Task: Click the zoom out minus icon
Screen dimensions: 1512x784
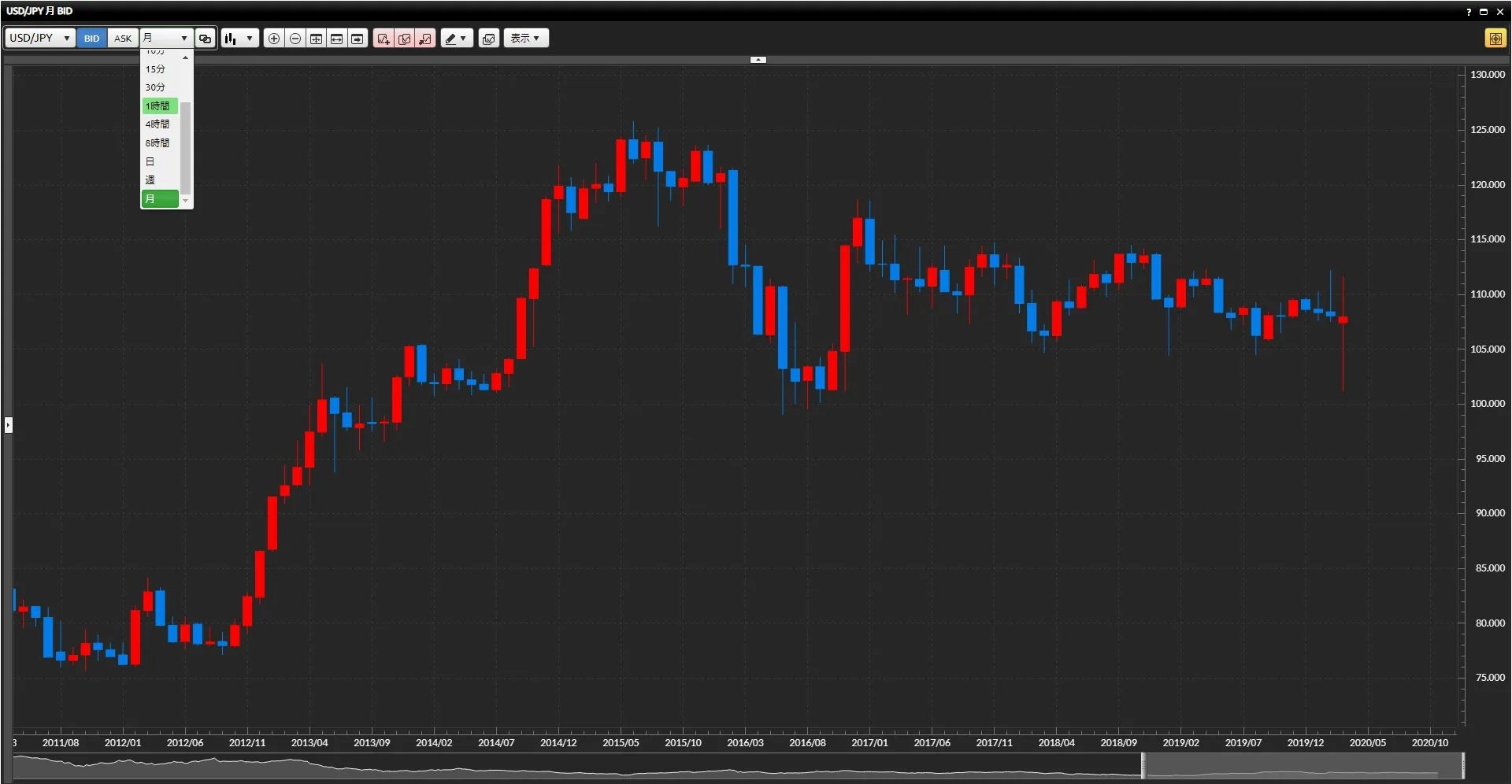Action: [x=295, y=39]
